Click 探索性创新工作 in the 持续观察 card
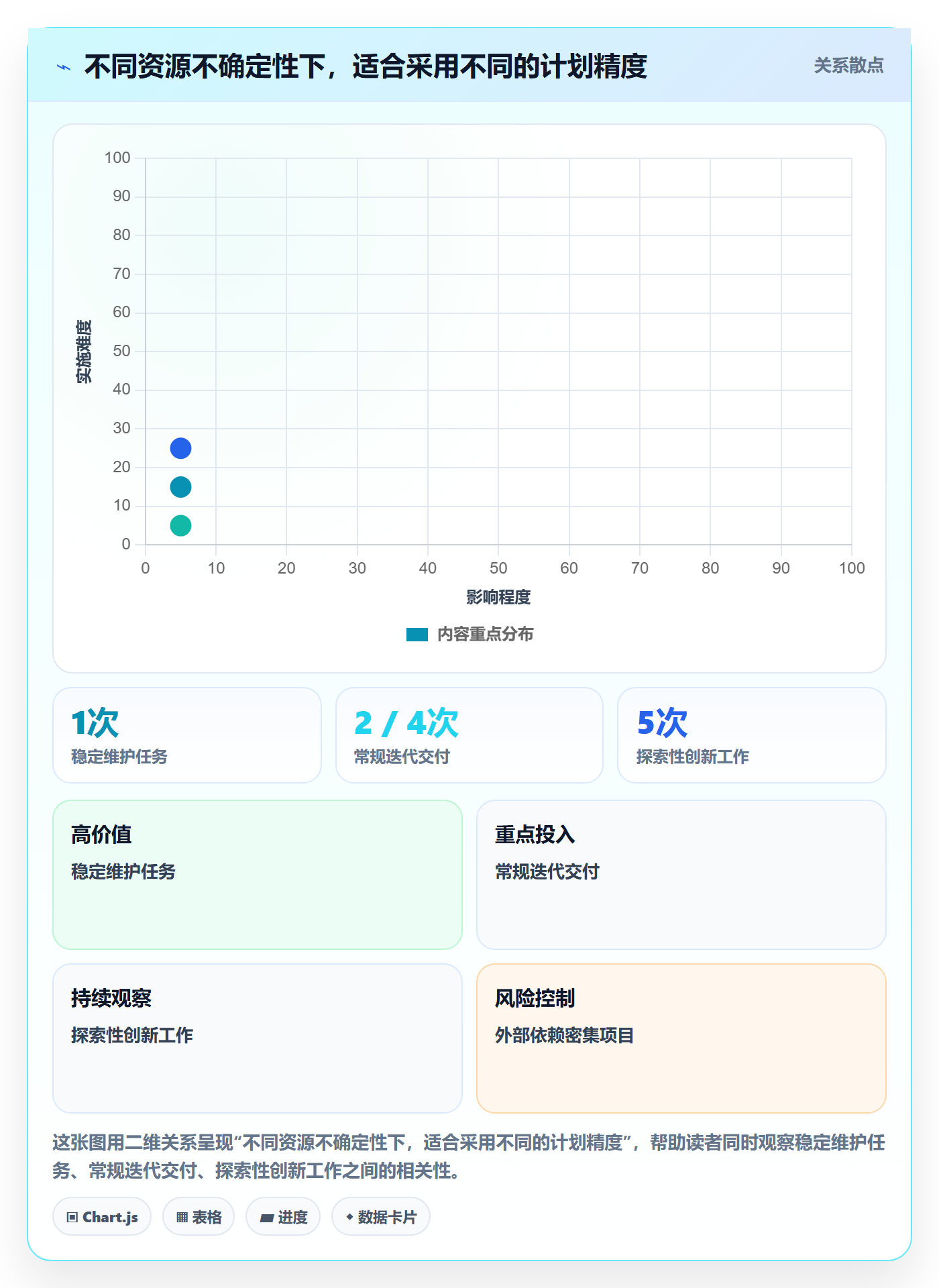Viewport: 939px width, 1288px height. click(132, 1035)
